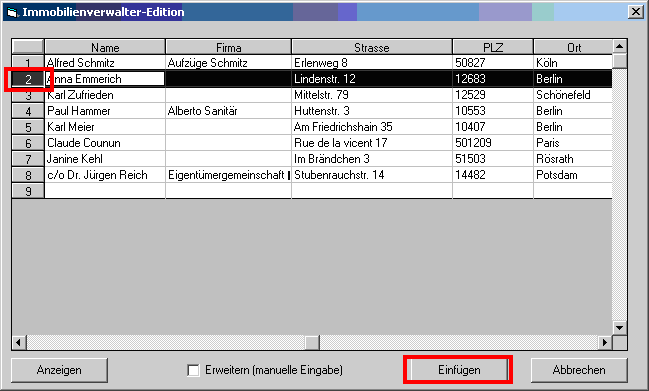649x391 pixels.
Task: Click the PLZ cell '50827'
Action: (493, 63)
